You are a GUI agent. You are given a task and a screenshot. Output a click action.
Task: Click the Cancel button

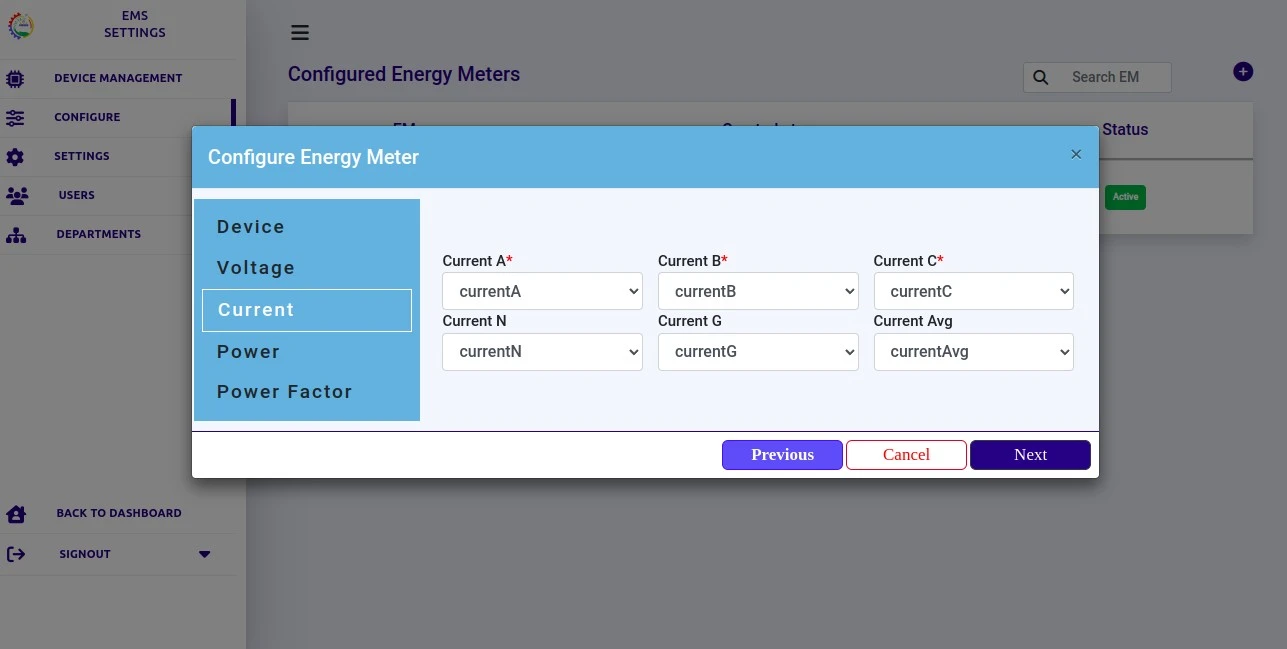(906, 455)
